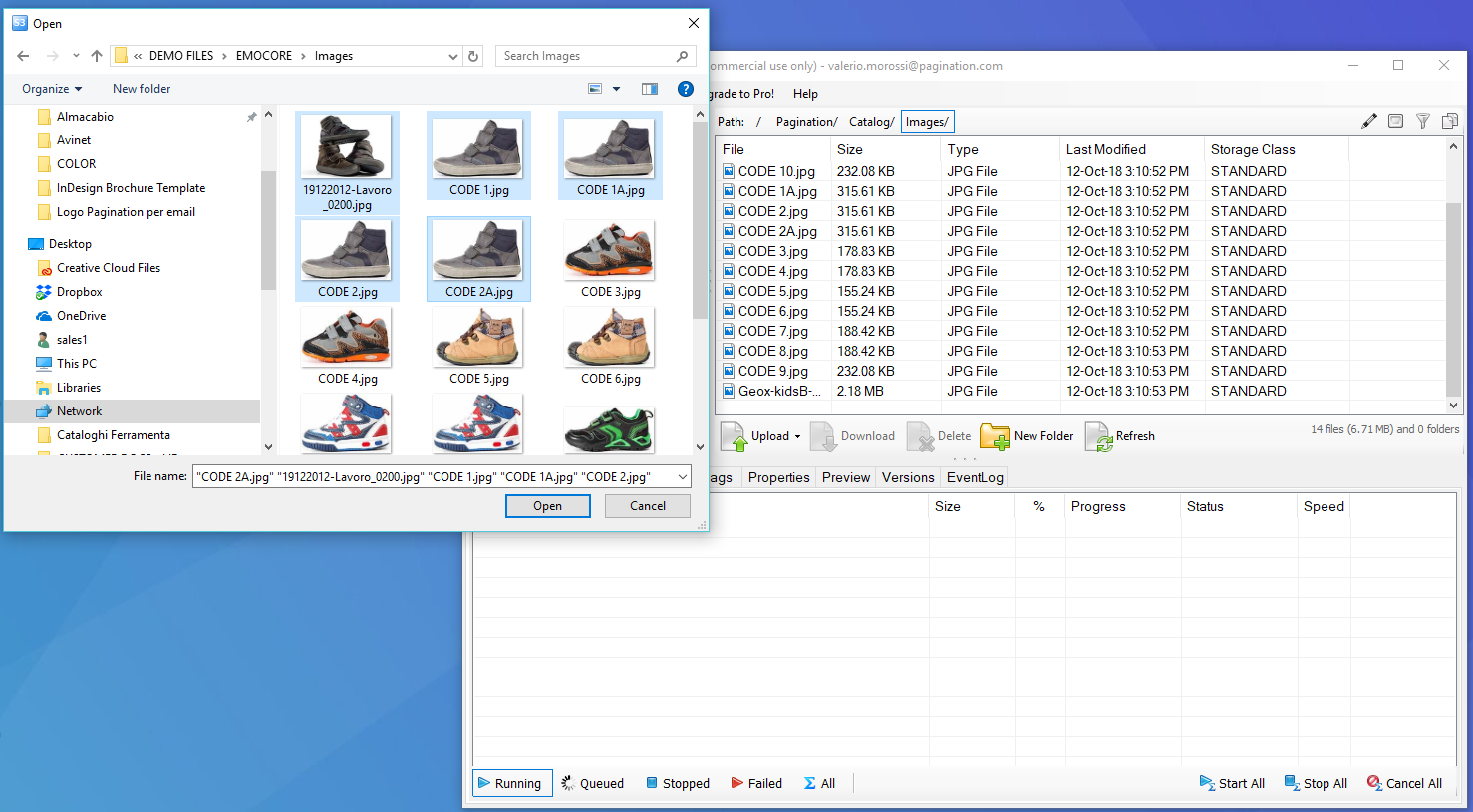Image resolution: width=1473 pixels, height=812 pixels.
Task: Open the Help menu
Action: click(x=805, y=94)
